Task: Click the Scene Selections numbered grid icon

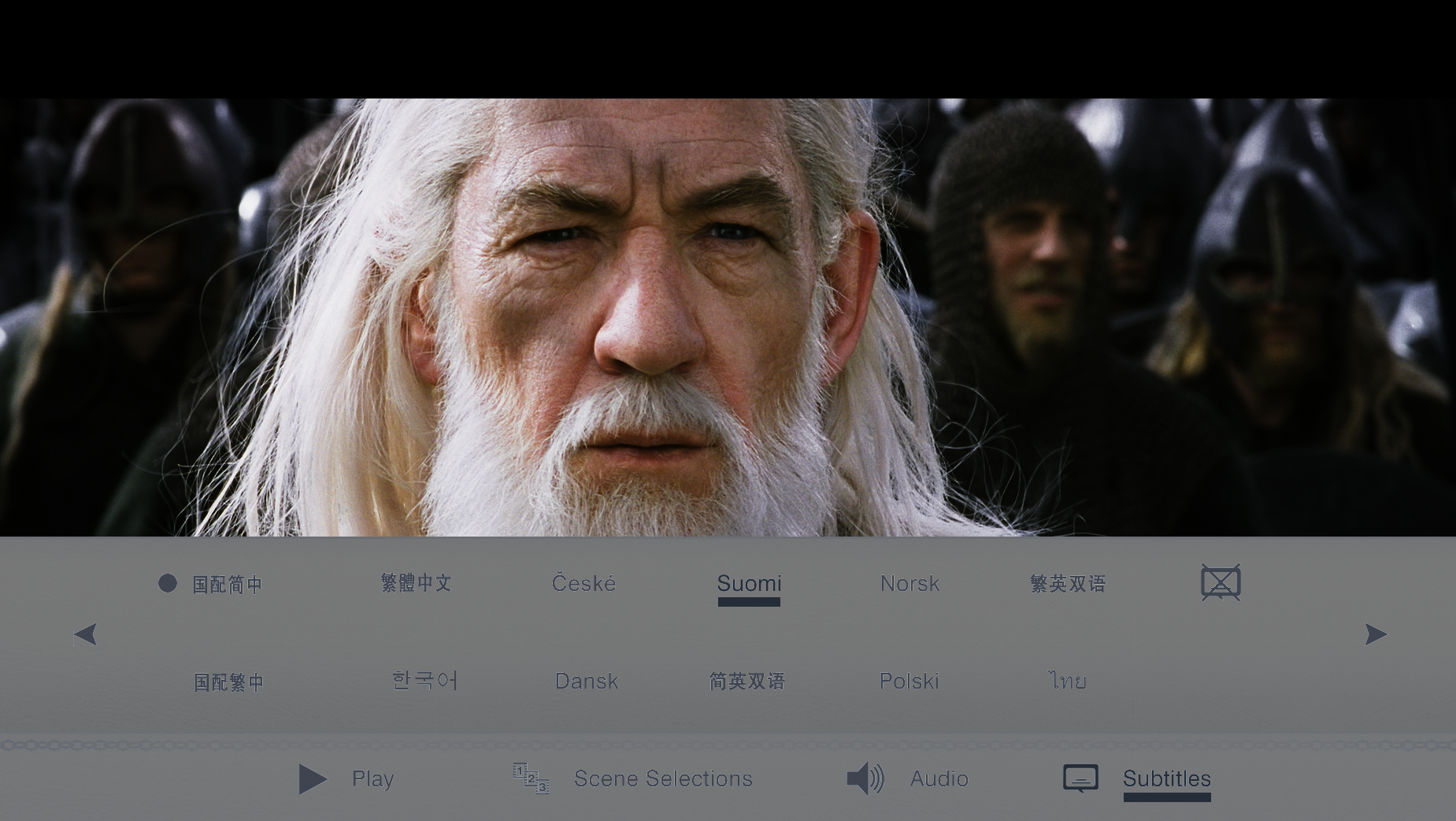Action: [x=531, y=778]
